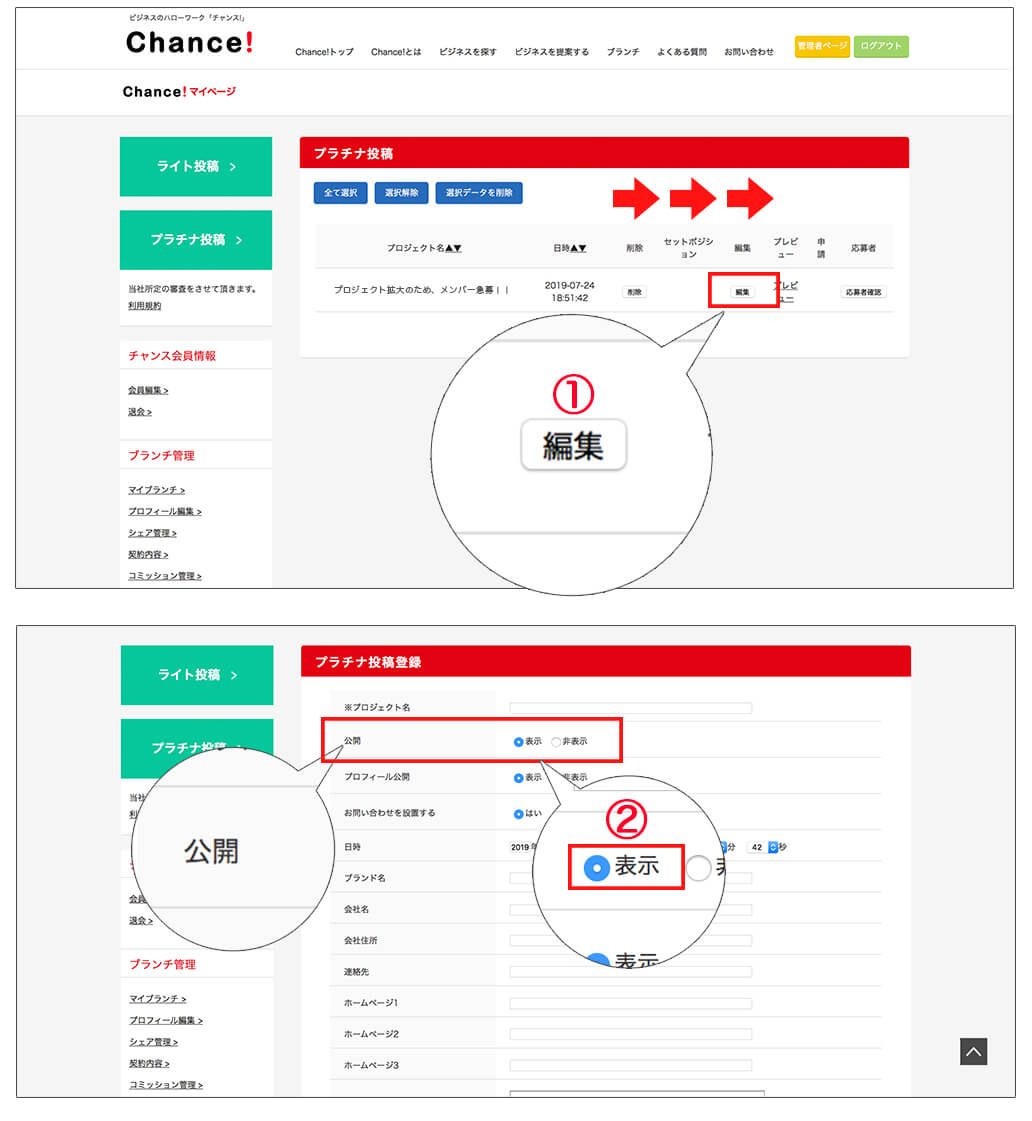1032x1121 pixels.
Task: Select 非表示 radio in the 公開 row
Action: coord(556,742)
